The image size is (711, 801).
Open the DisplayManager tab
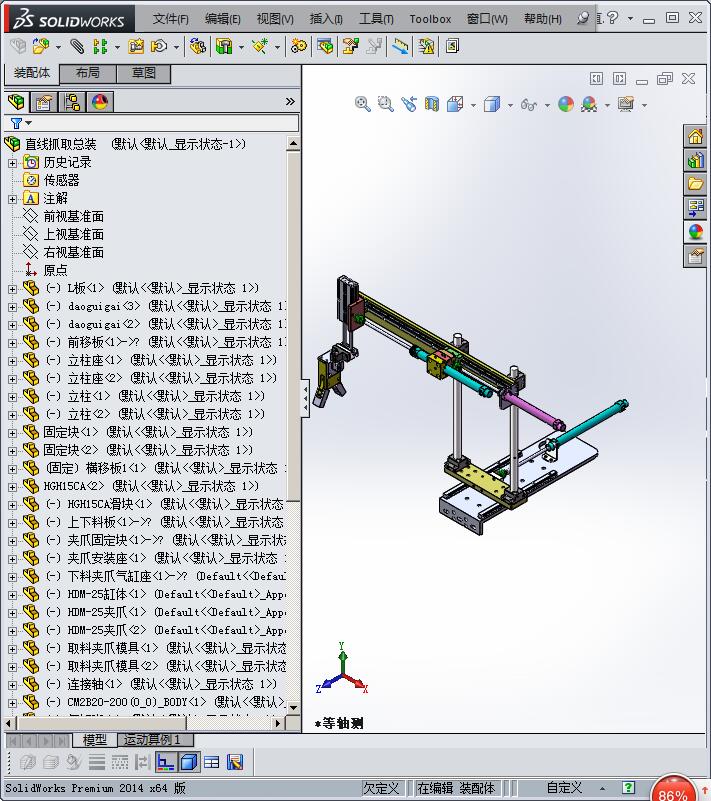100,102
